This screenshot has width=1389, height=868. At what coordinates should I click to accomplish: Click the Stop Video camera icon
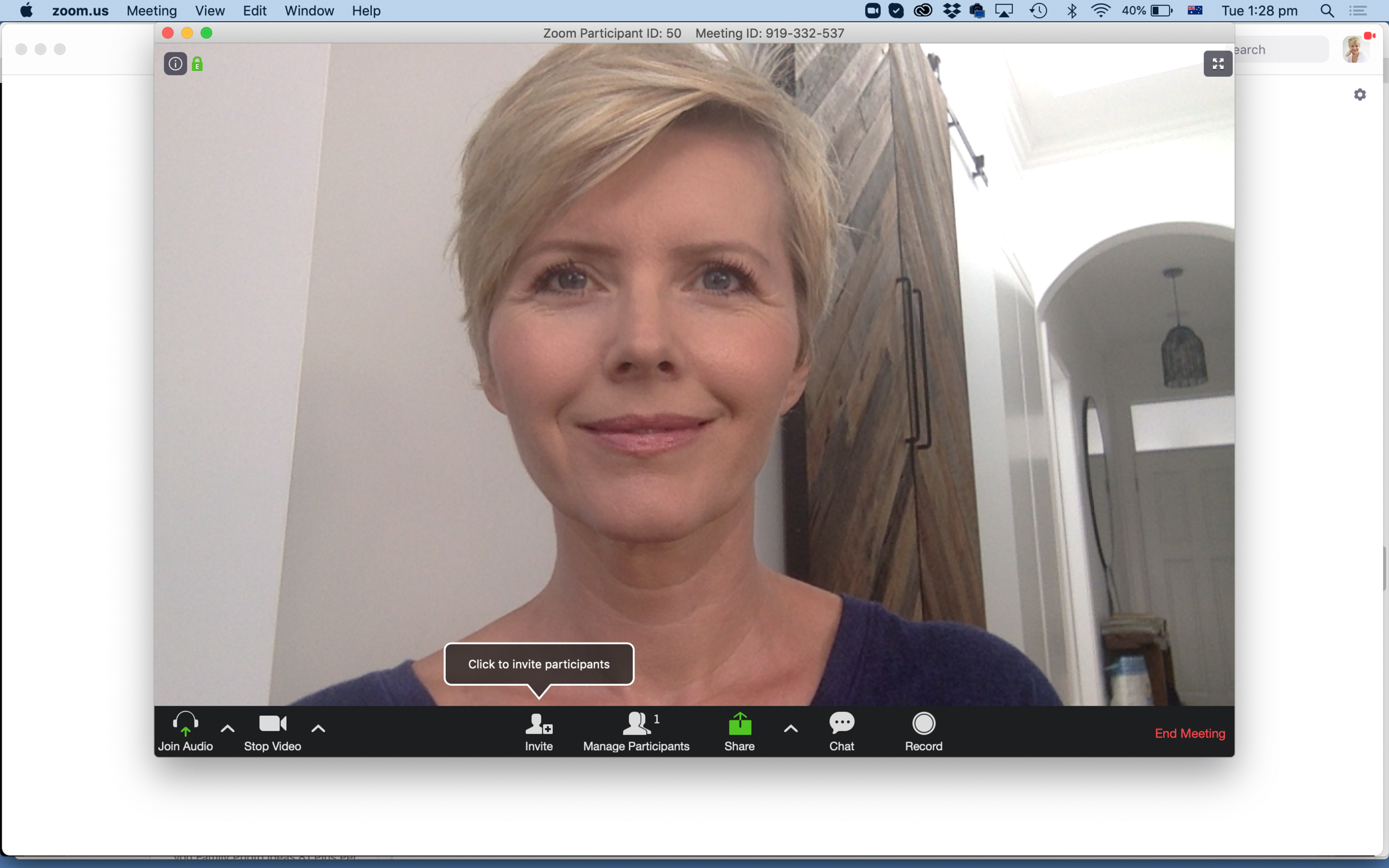pos(272,724)
